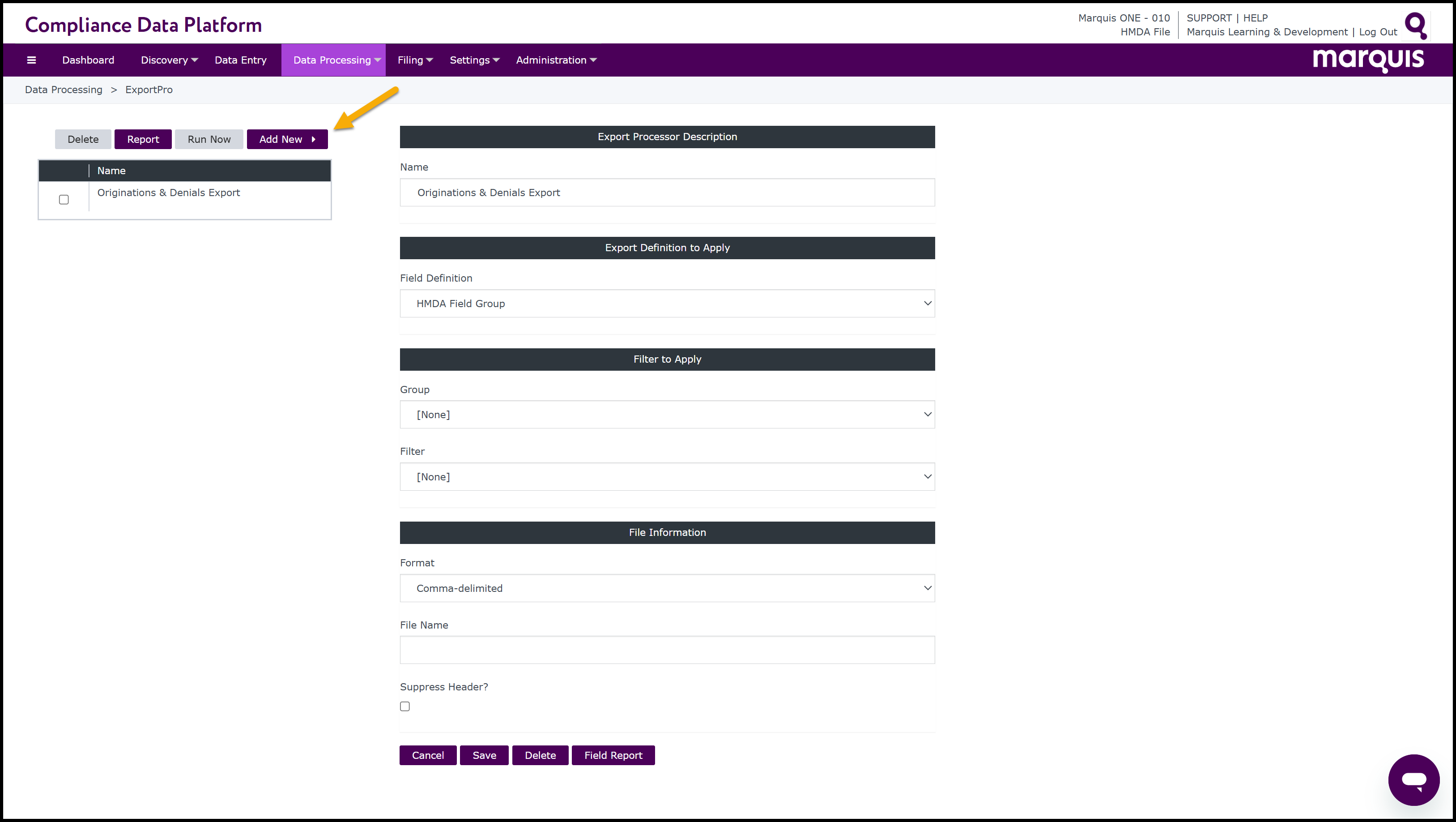
Task: Click the Marquis logo
Action: [x=1368, y=60]
